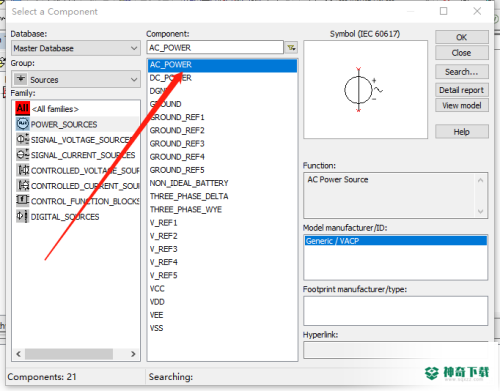500x391 pixels.
Task: Click the component filter icon
Action: pyautogui.click(x=291, y=48)
